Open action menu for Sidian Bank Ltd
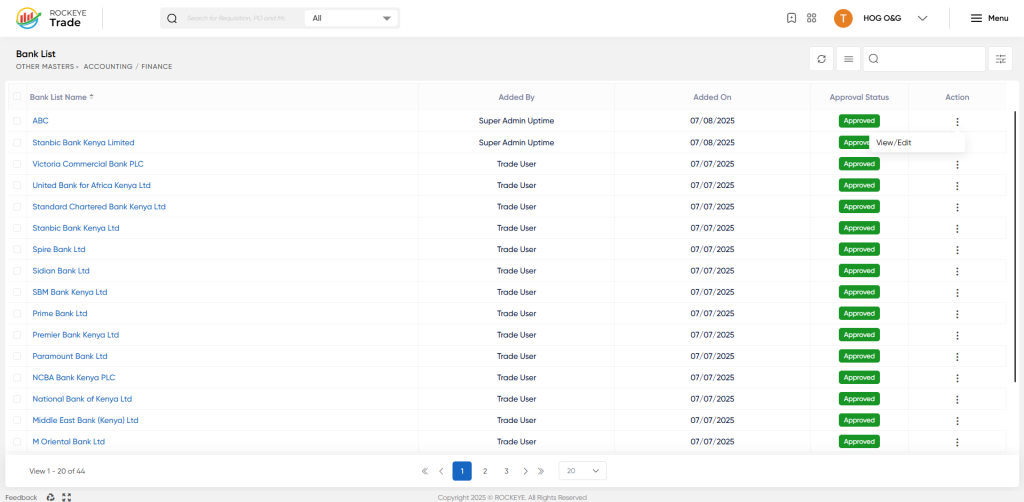The width and height of the screenshot is (1024, 502). click(957, 272)
